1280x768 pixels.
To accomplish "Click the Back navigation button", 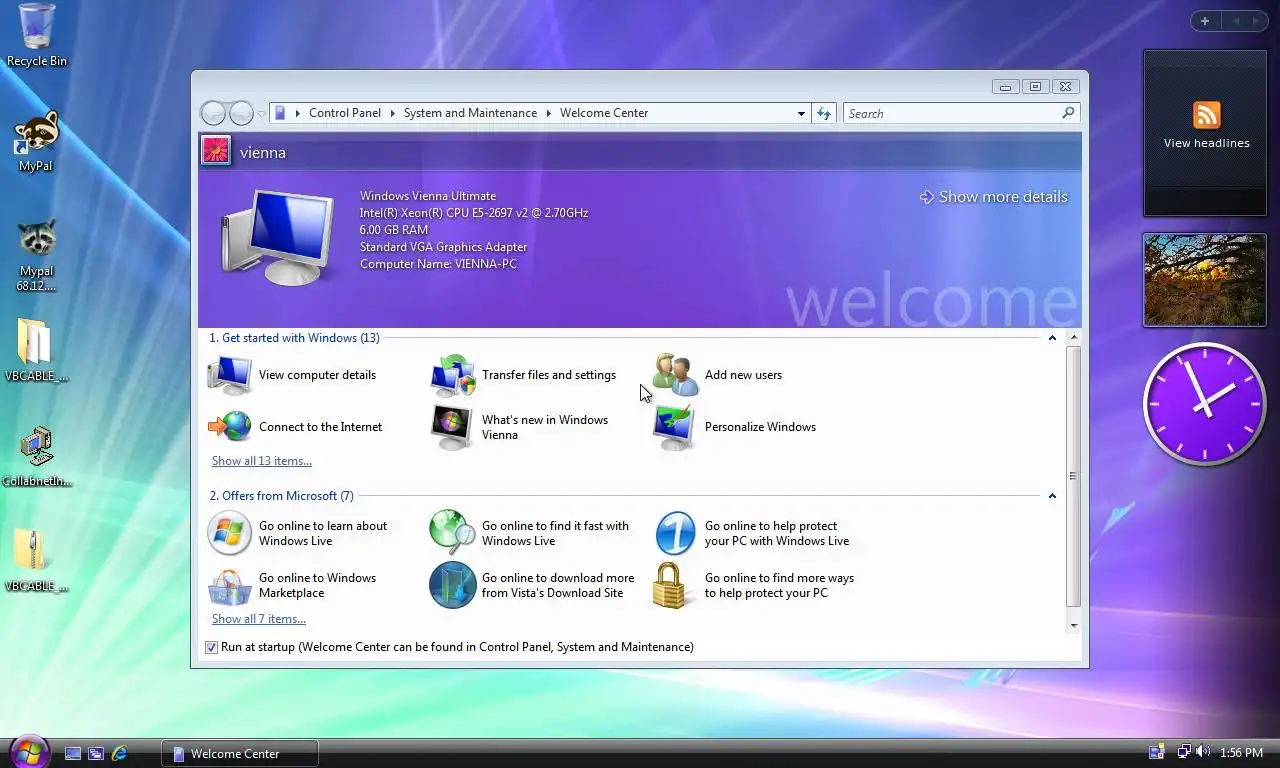I will 213,113.
